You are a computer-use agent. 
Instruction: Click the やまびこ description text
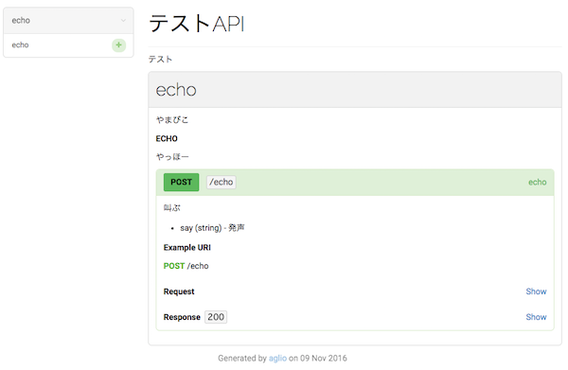pyautogui.click(x=172, y=120)
